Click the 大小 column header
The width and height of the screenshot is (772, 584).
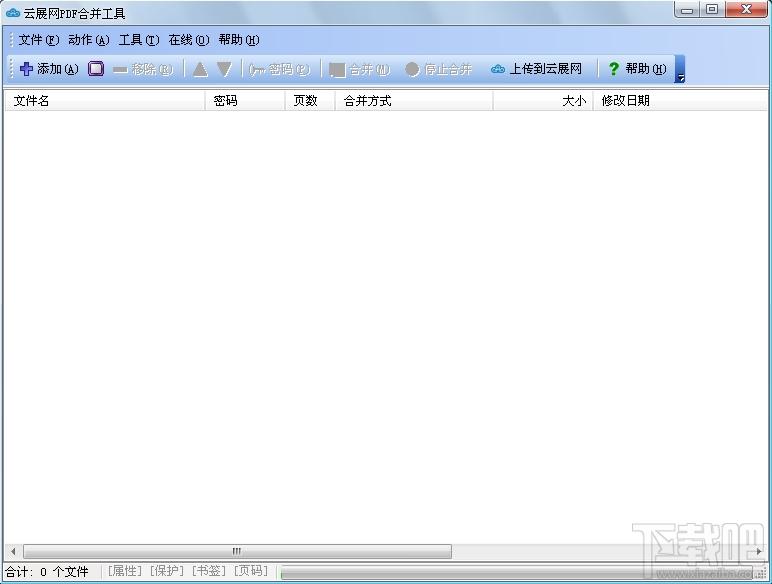click(543, 101)
